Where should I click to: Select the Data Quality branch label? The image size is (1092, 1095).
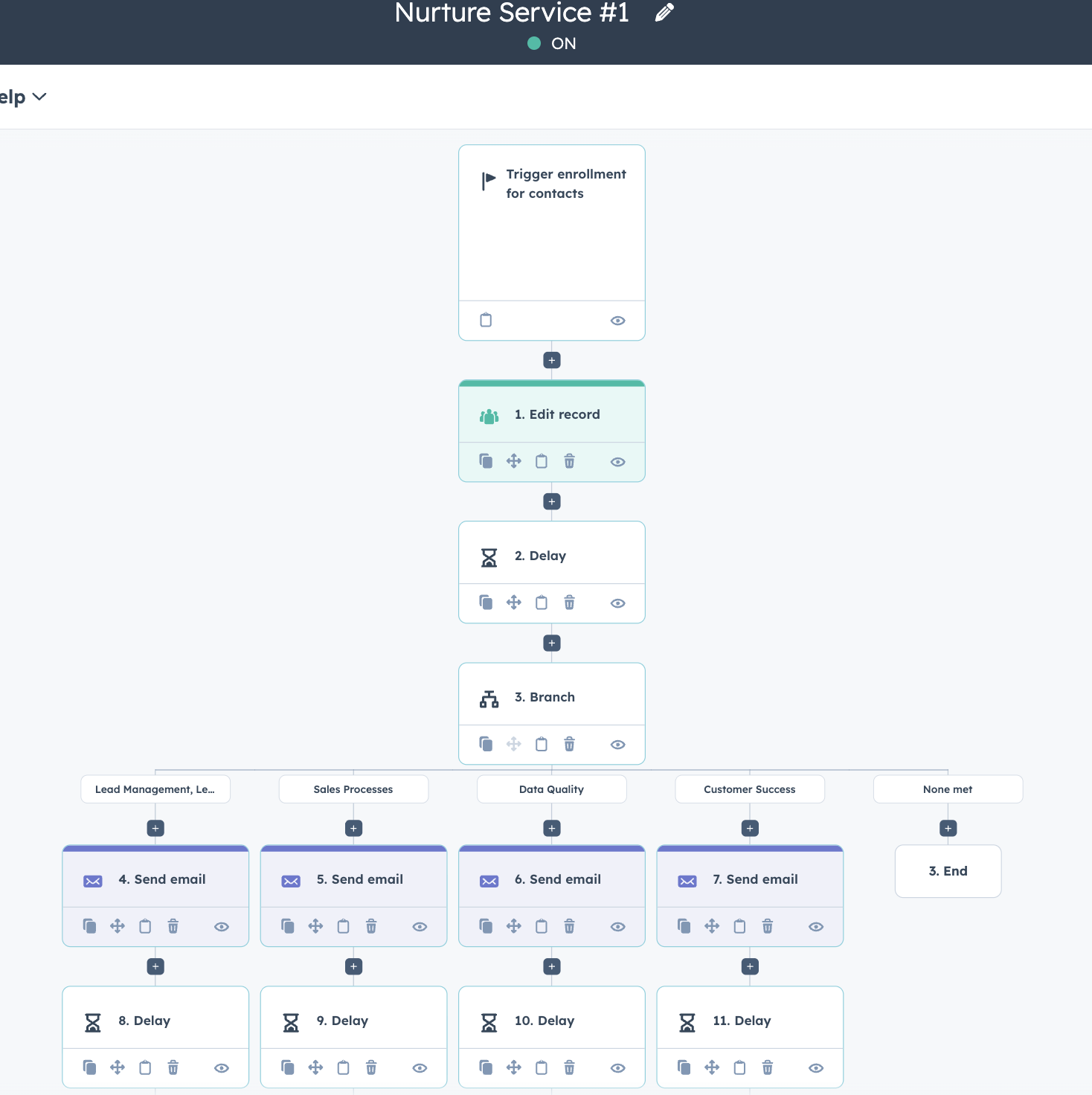[552, 789]
